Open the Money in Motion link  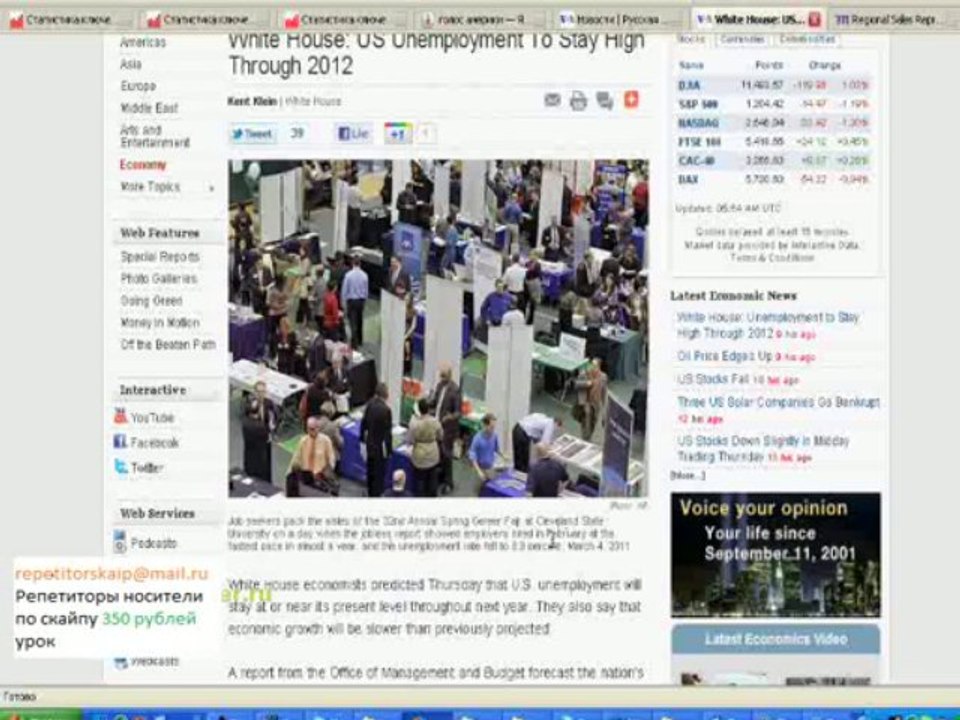click(x=160, y=323)
